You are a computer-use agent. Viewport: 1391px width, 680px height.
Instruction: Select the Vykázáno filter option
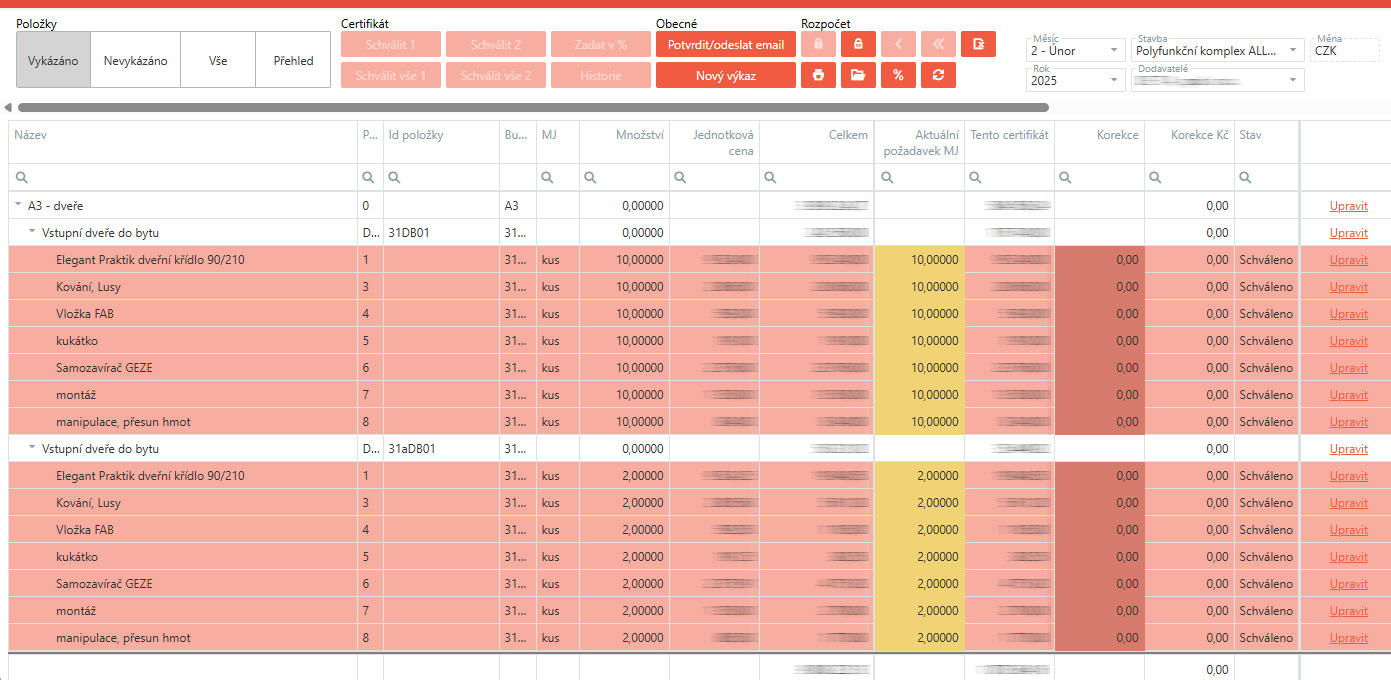click(x=53, y=60)
